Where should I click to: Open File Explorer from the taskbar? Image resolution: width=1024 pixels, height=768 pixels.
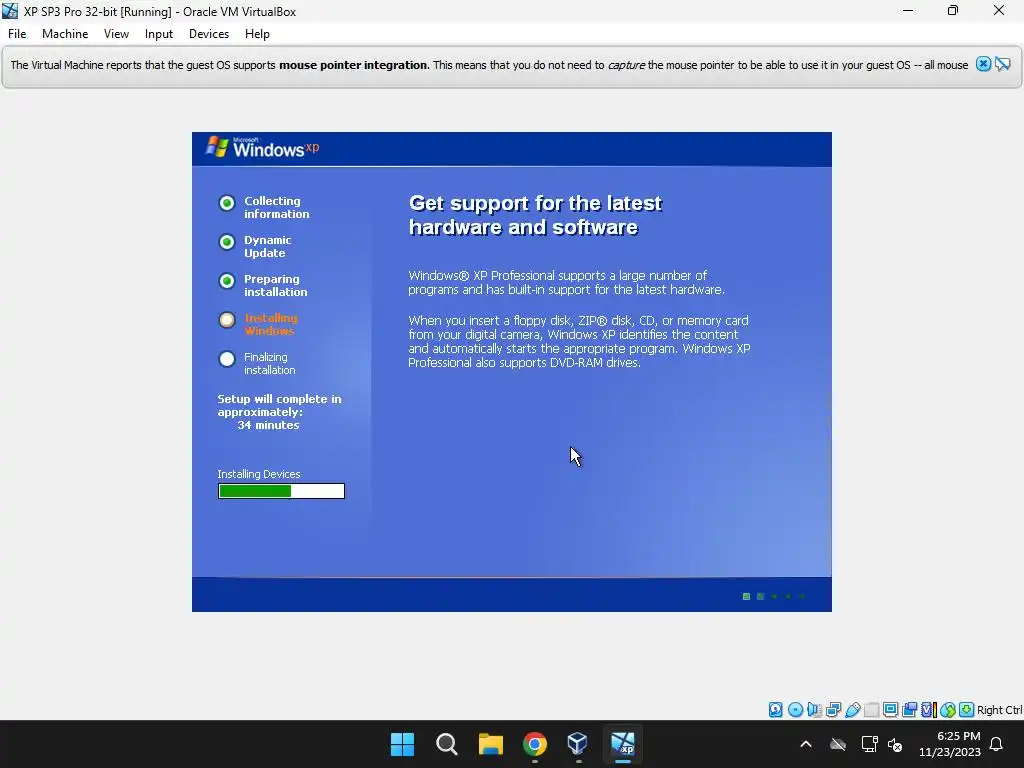point(490,744)
